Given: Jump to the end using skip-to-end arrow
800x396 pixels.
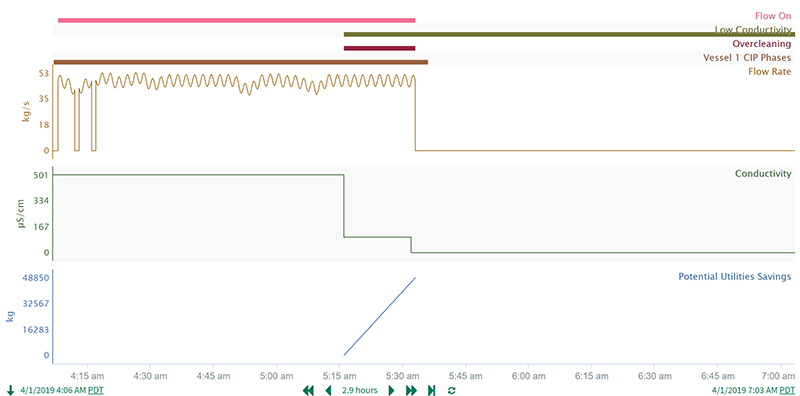Looking at the screenshot, I should click(432, 390).
